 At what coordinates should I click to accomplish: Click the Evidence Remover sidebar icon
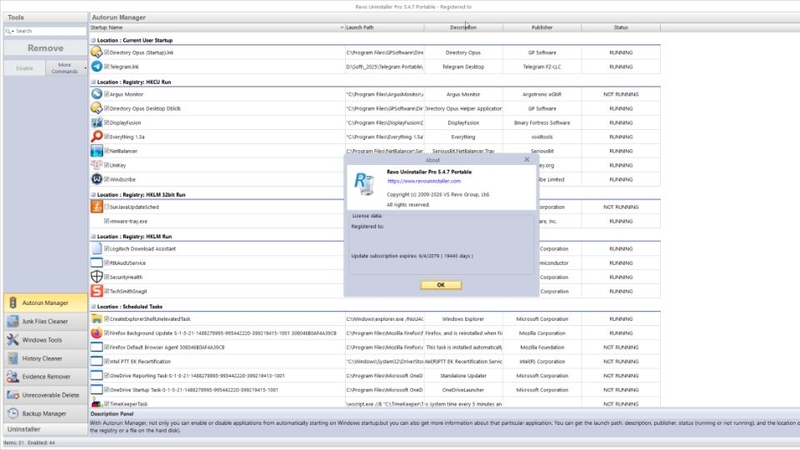13,377
